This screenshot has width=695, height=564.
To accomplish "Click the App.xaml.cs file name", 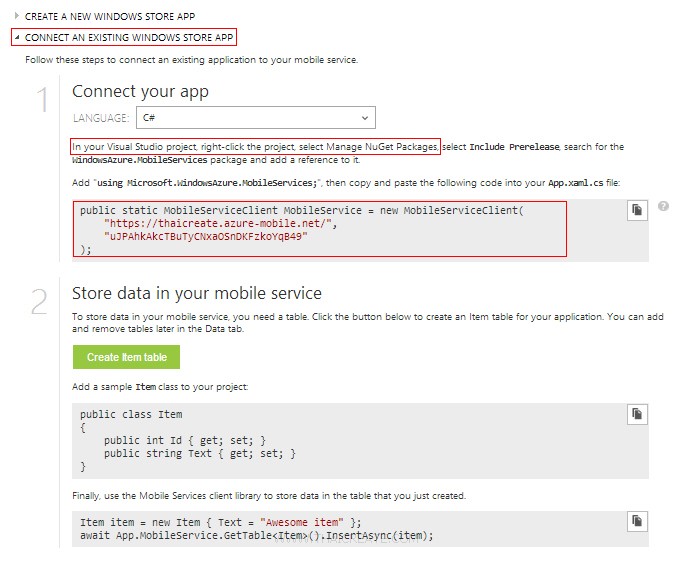I will coord(575,183).
